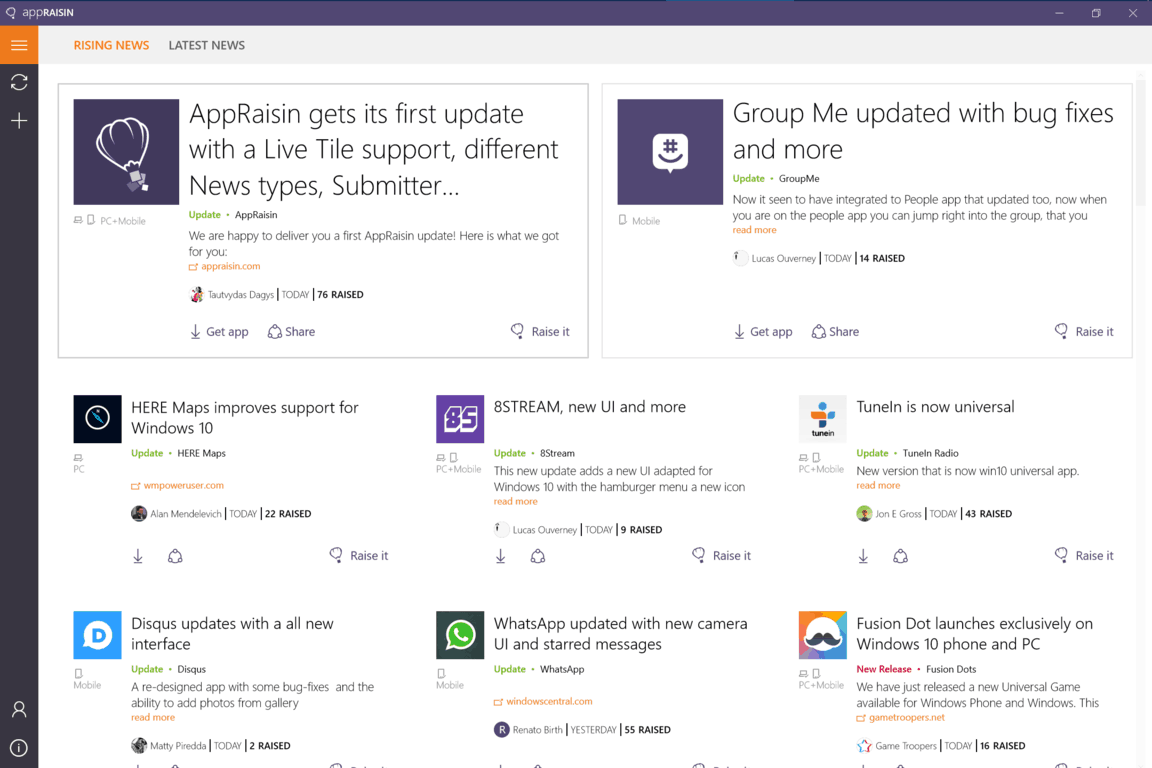Open TuneIn app icon

(823, 419)
